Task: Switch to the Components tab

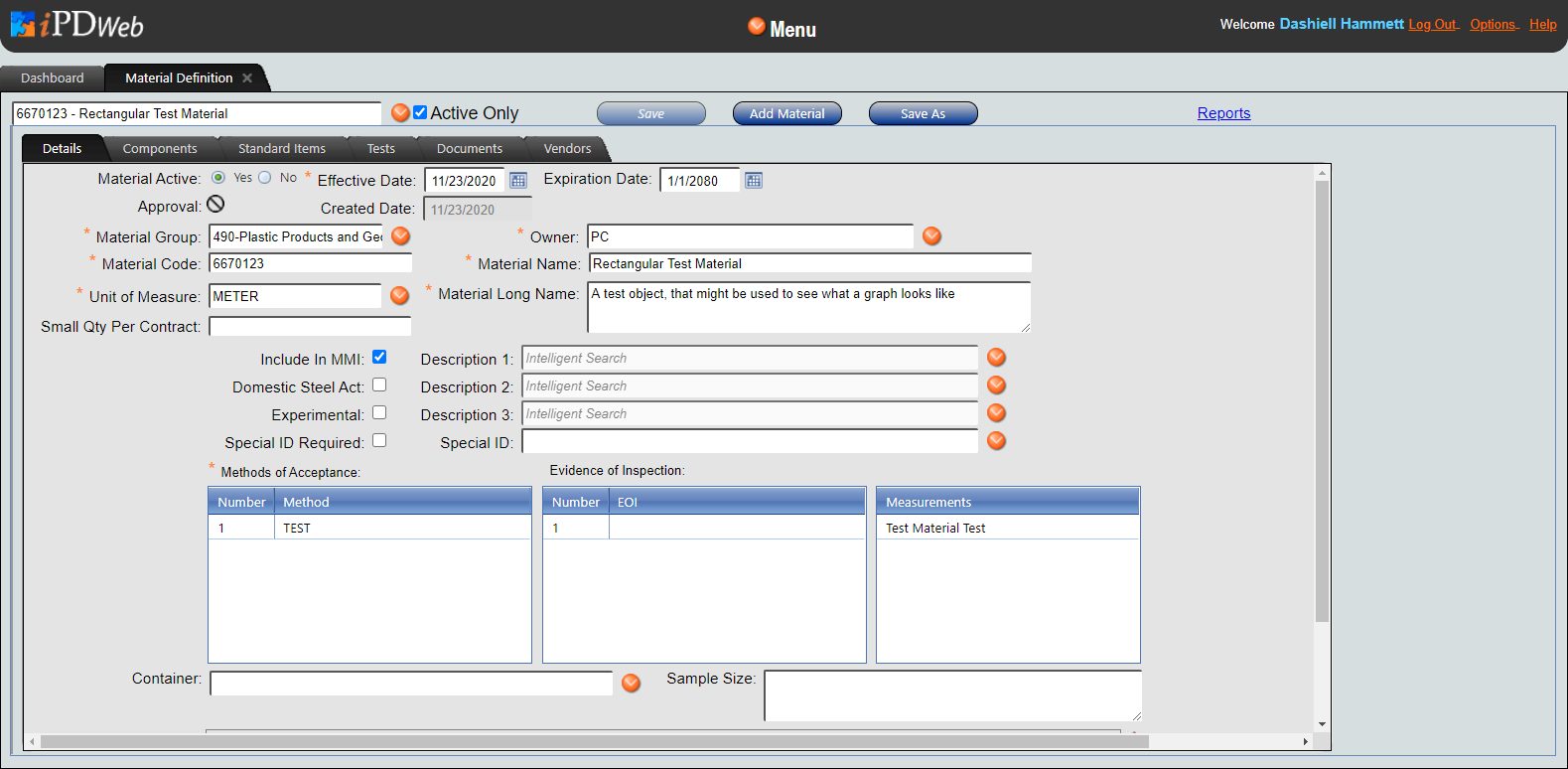Action: coord(160,149)
